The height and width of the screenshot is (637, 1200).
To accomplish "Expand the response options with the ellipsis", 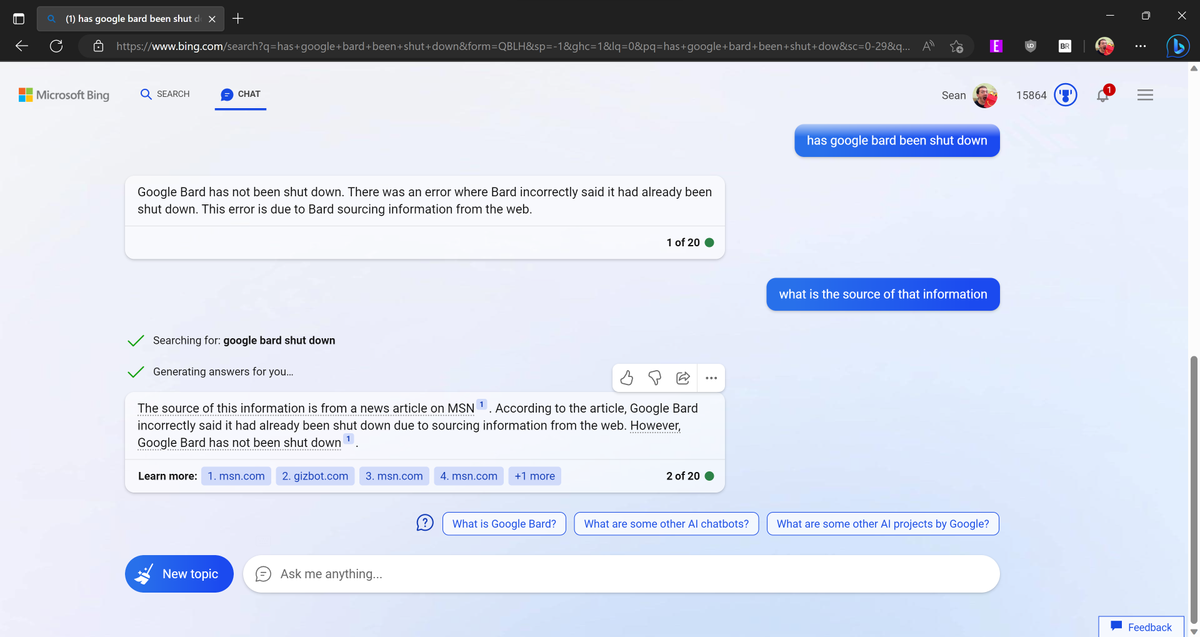I will point(711,377).
